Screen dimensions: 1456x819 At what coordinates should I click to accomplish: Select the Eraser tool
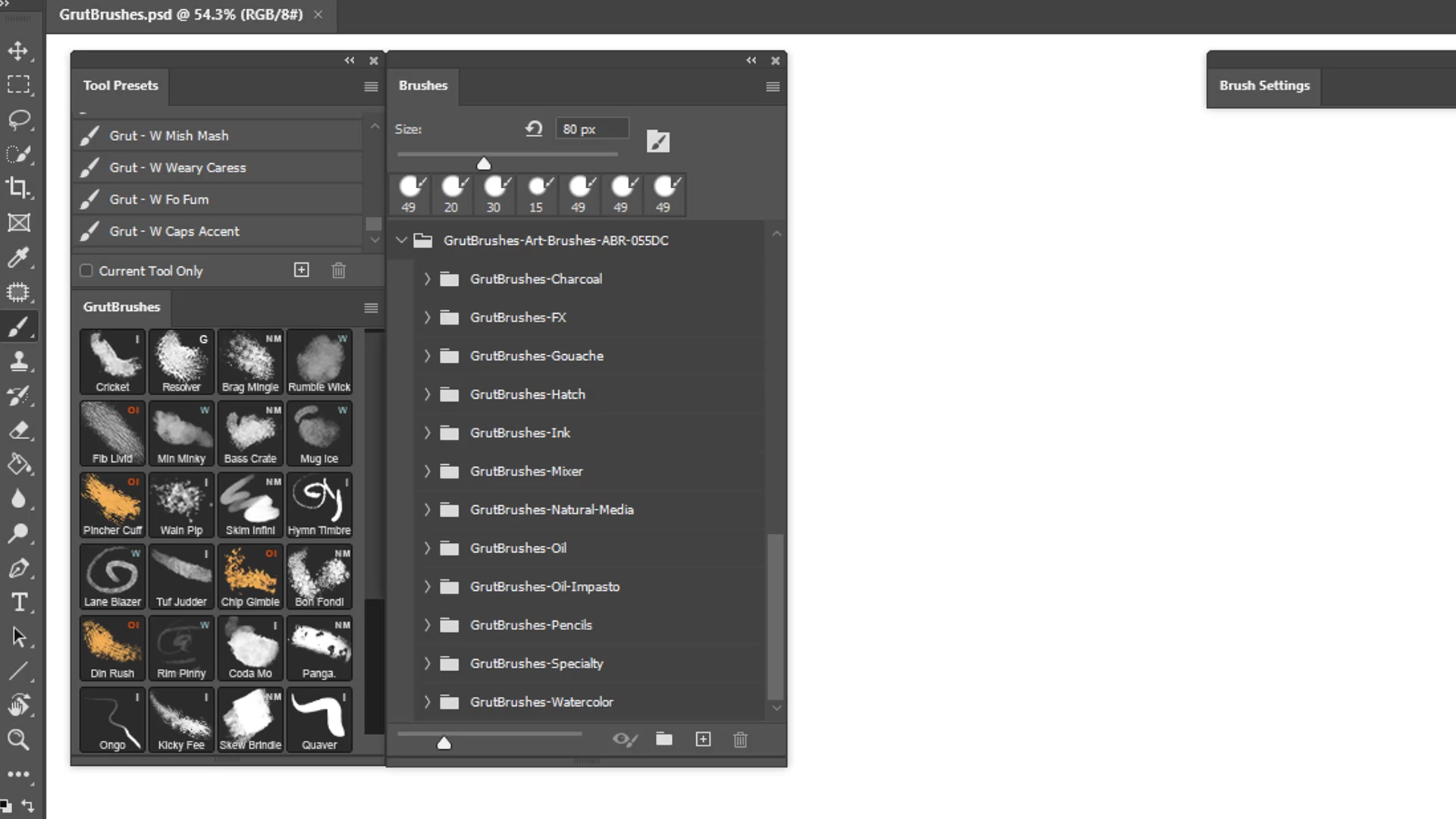[18, 430]
